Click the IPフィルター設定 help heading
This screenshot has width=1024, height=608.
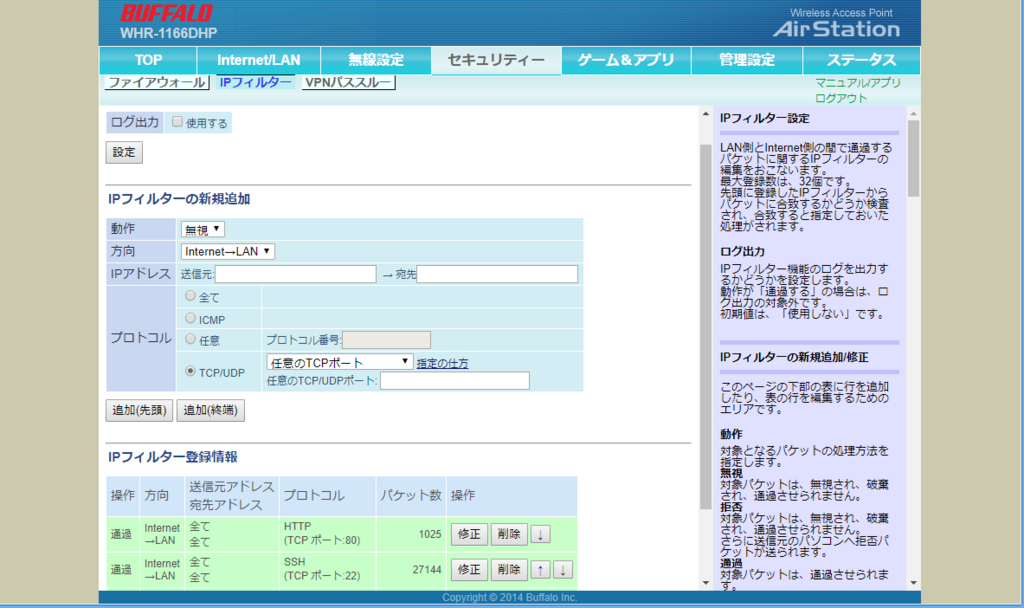click(764, 118)
